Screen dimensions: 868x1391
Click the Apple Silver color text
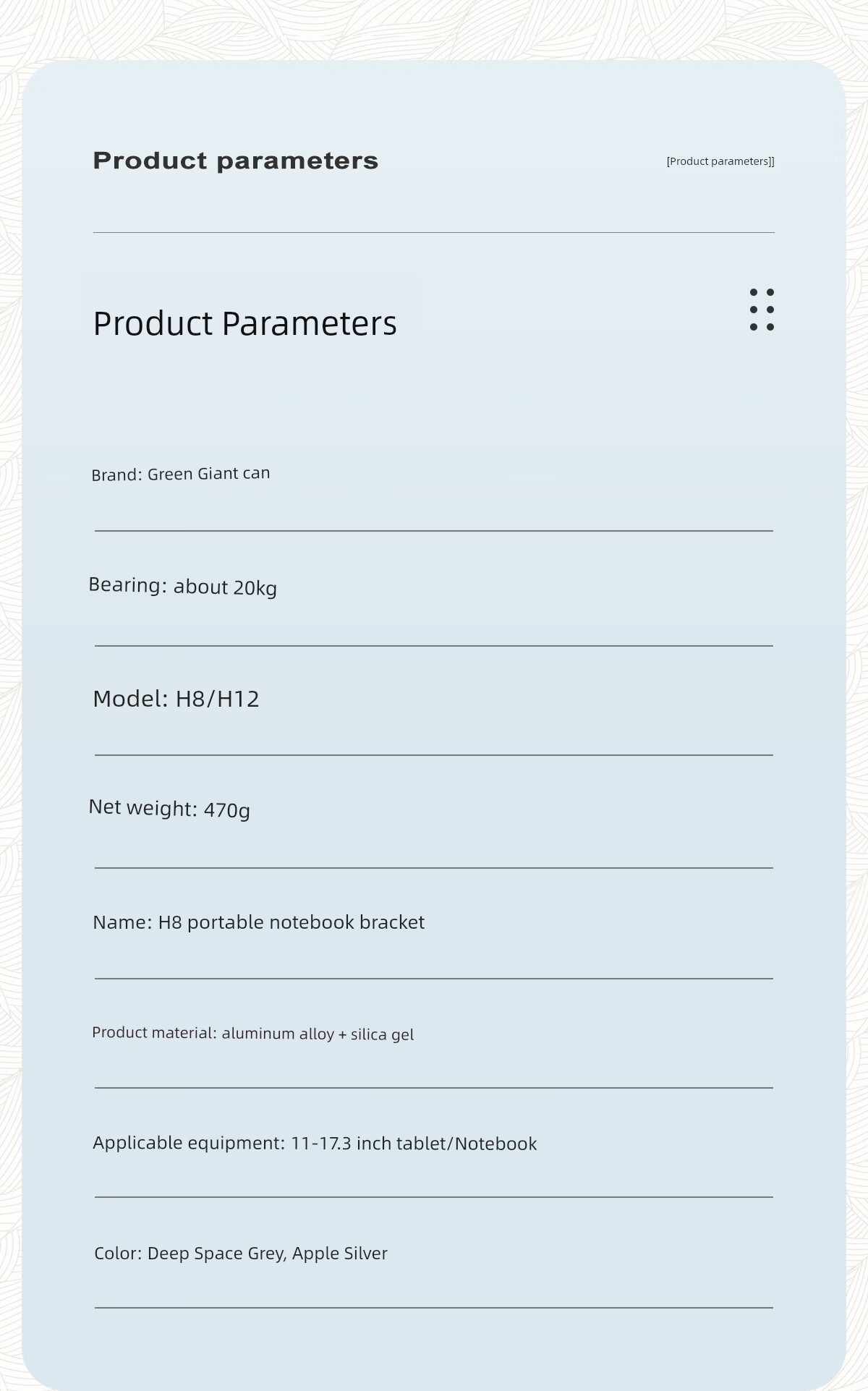point(340,1254)
